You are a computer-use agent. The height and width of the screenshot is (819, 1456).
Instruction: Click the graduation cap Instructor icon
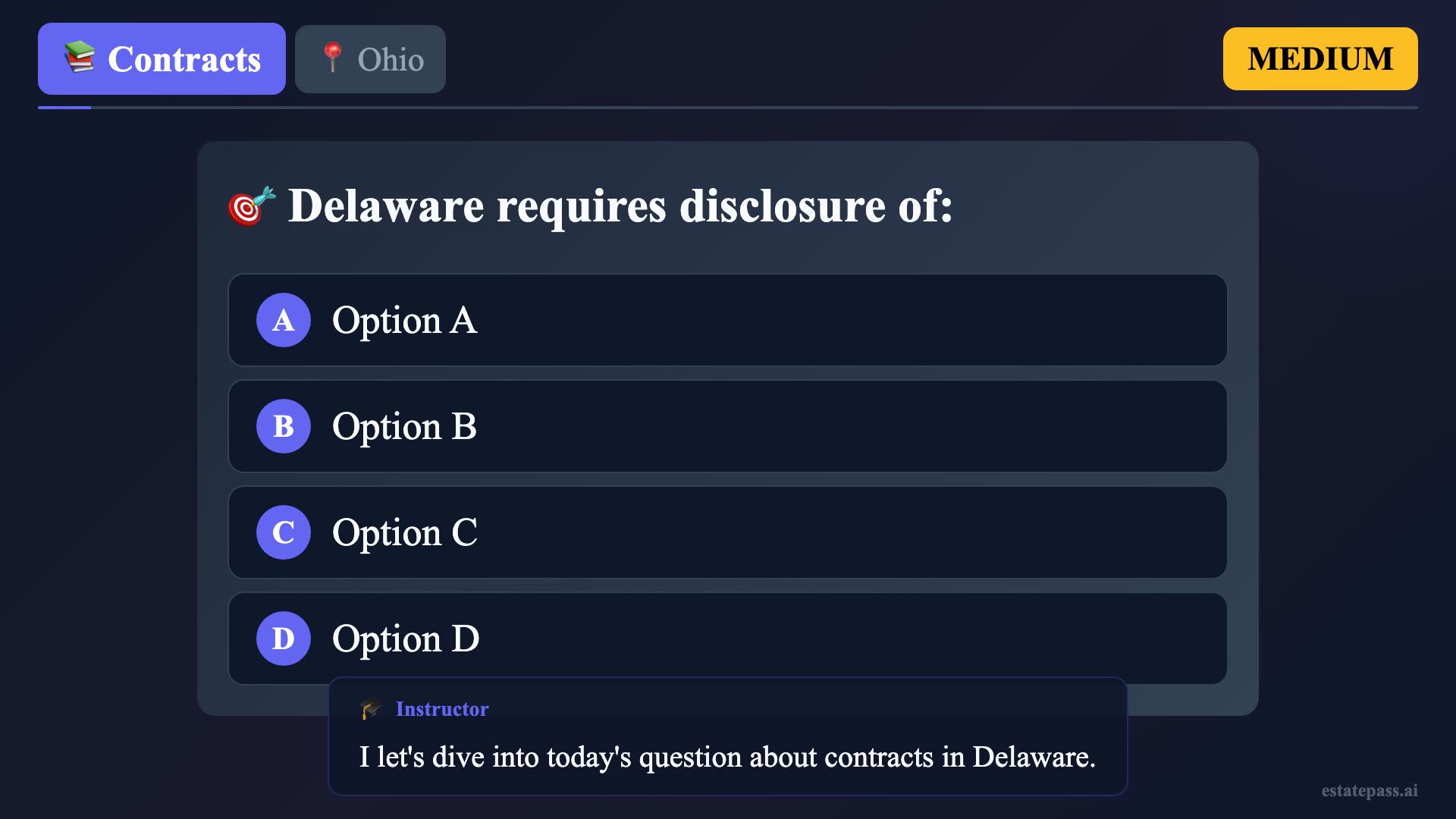click(x=371, y=709)
